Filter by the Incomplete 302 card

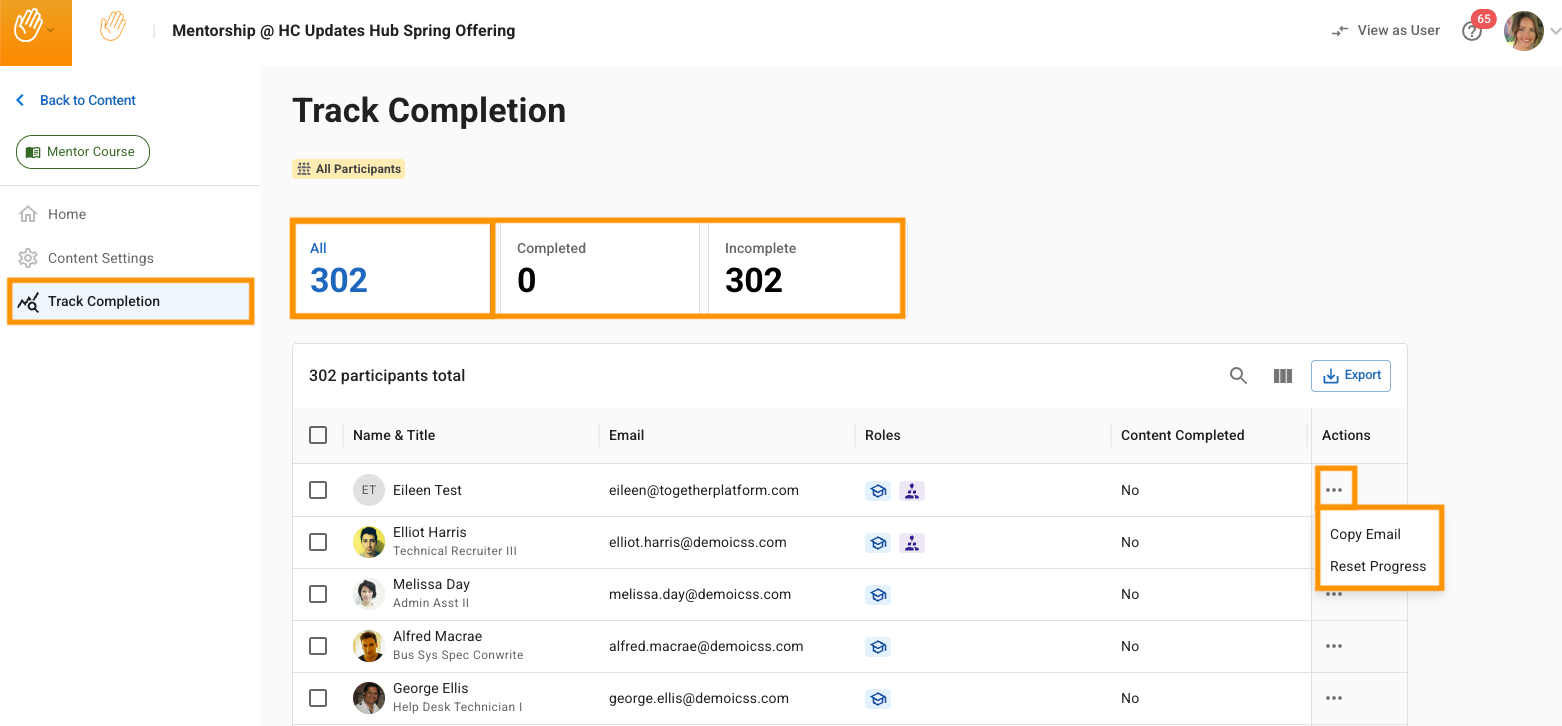(803, 269)
